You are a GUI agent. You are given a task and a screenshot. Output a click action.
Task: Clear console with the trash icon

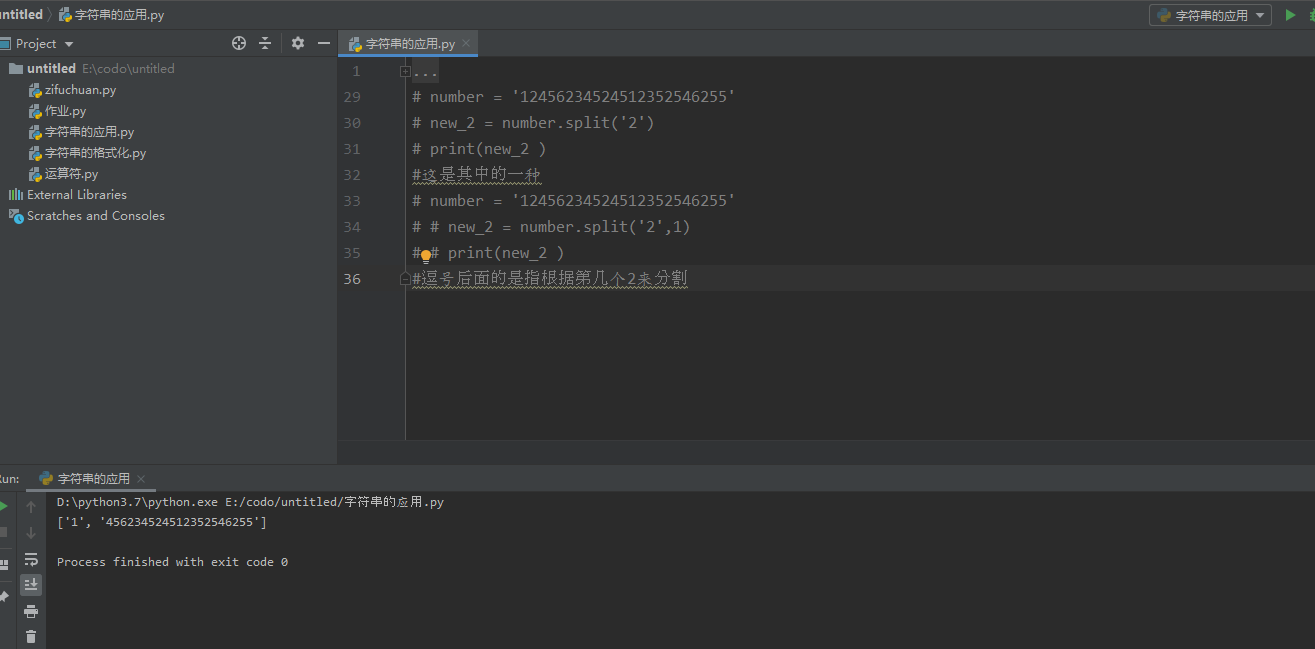31,636
